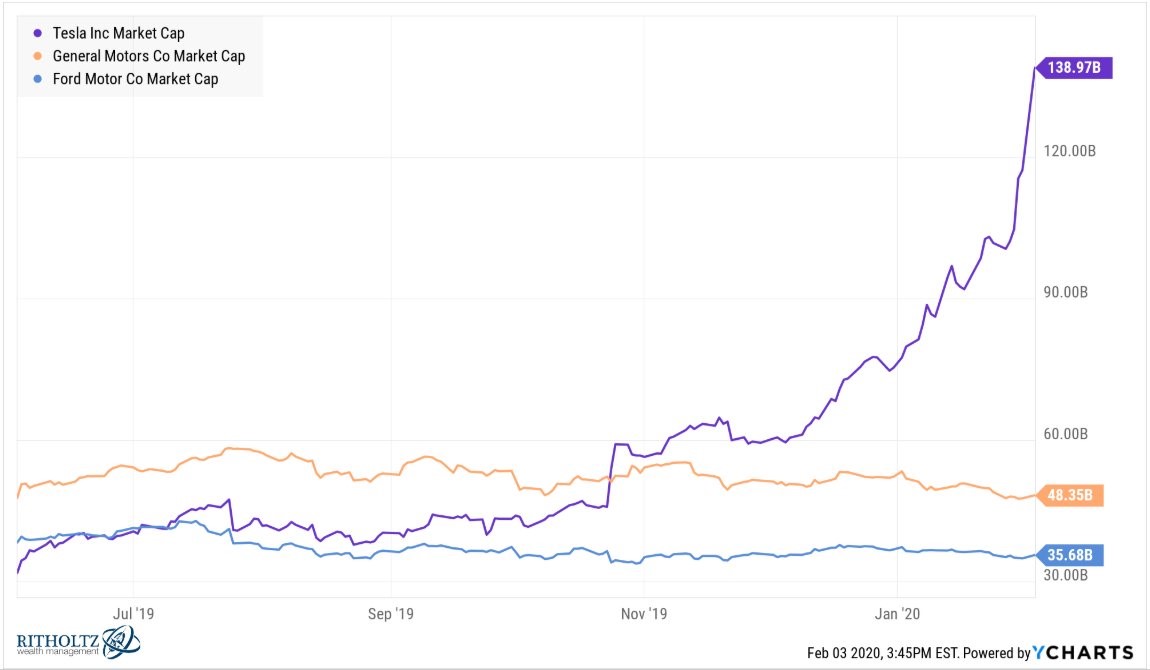Click the 138.97B Tesla value tag

[1073, 67]
